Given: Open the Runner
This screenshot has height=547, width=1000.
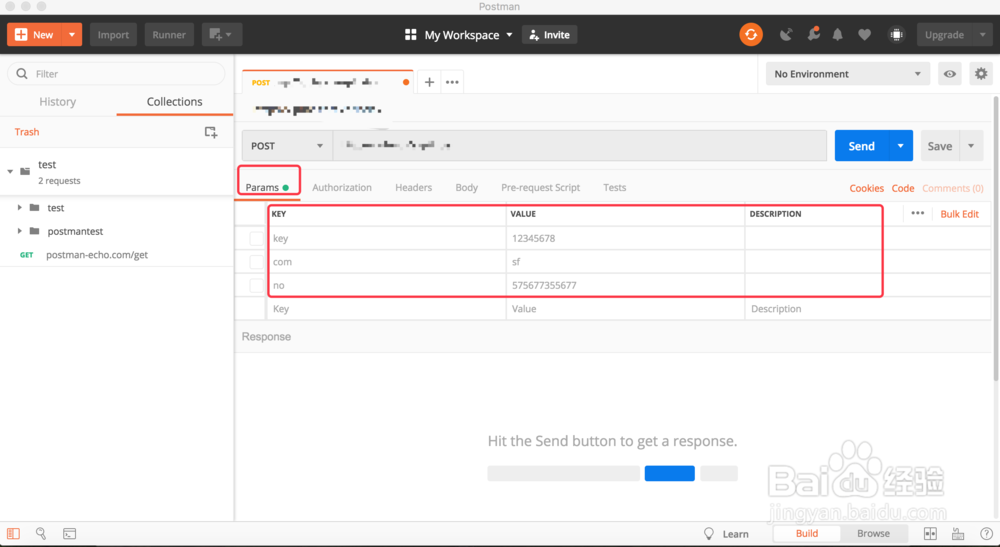Looking at the screenshot, I should pyautogui.click(x=169, y=34).
